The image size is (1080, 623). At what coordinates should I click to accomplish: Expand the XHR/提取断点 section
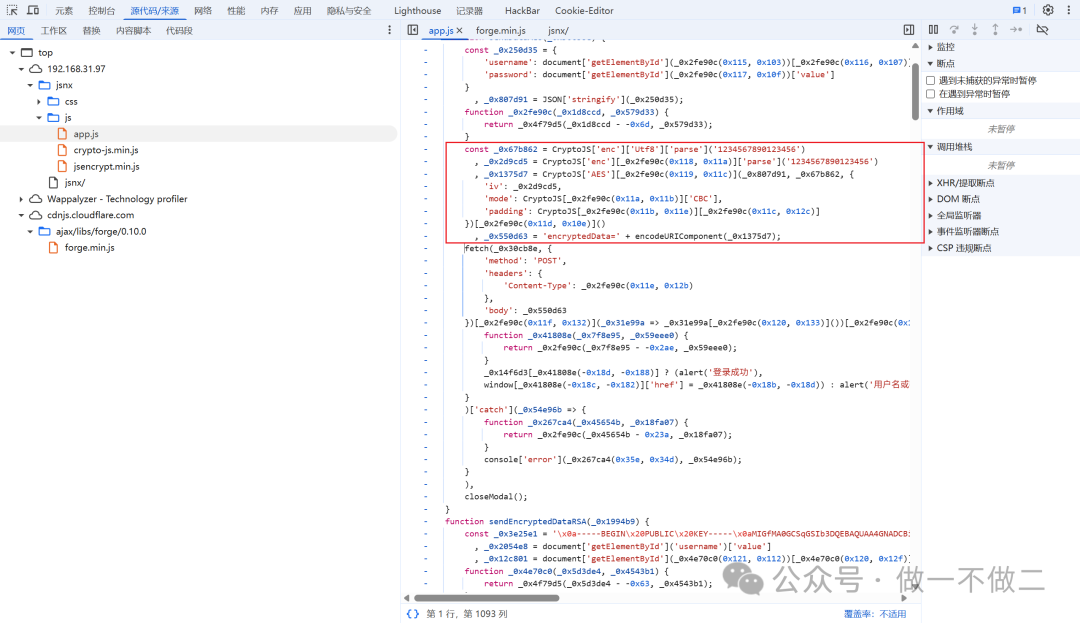930,183
